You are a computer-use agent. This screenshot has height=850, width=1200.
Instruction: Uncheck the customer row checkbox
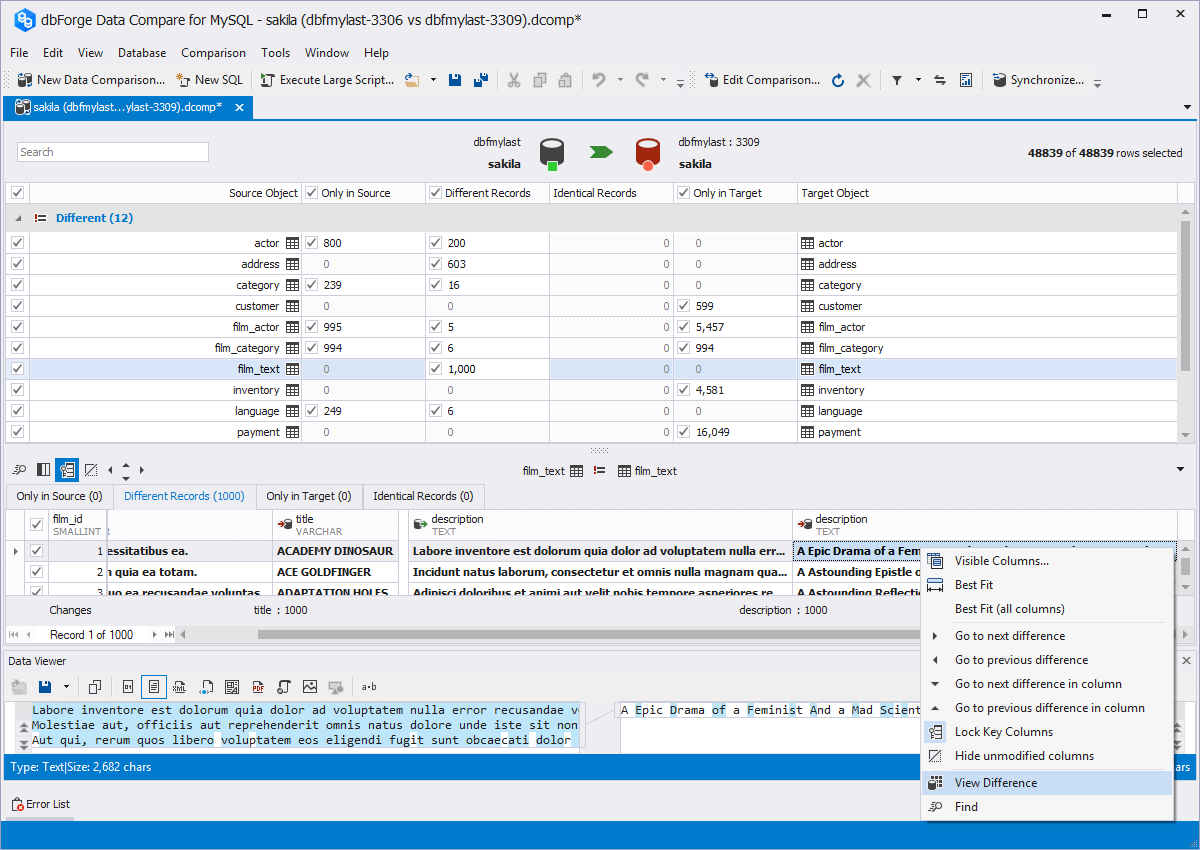pos(17,306)
